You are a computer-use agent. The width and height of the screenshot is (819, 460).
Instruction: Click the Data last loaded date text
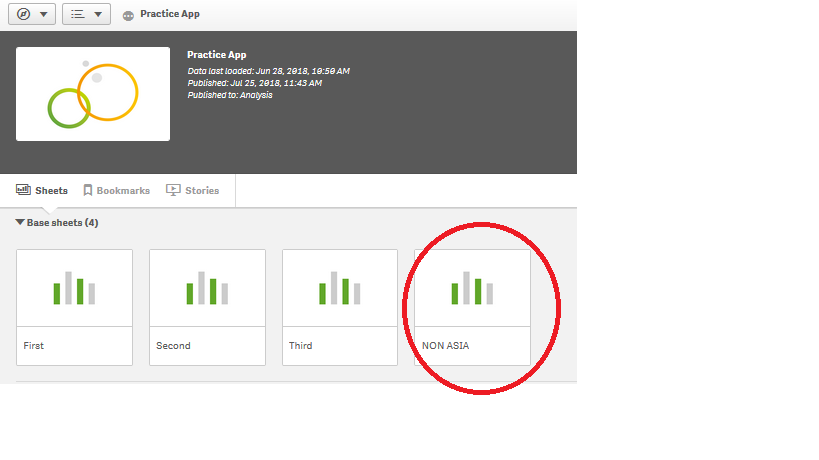pos(269,71)
